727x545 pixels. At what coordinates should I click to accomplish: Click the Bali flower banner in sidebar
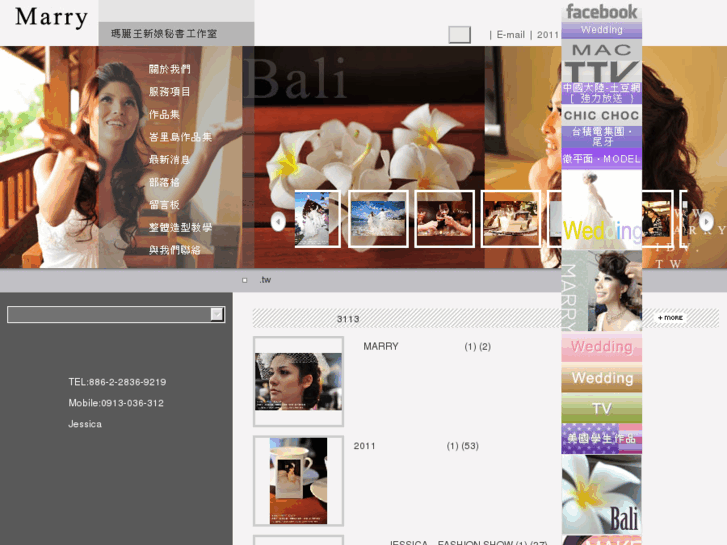click(x=602, y=494)
